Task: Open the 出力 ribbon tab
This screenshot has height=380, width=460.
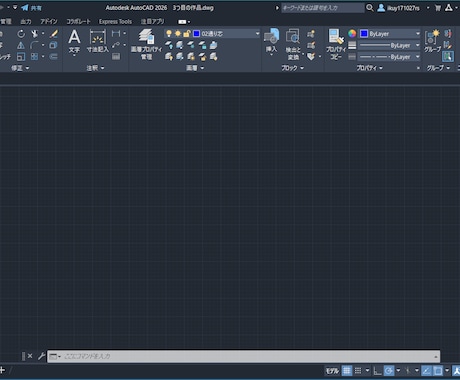Action: coord(26,22)
